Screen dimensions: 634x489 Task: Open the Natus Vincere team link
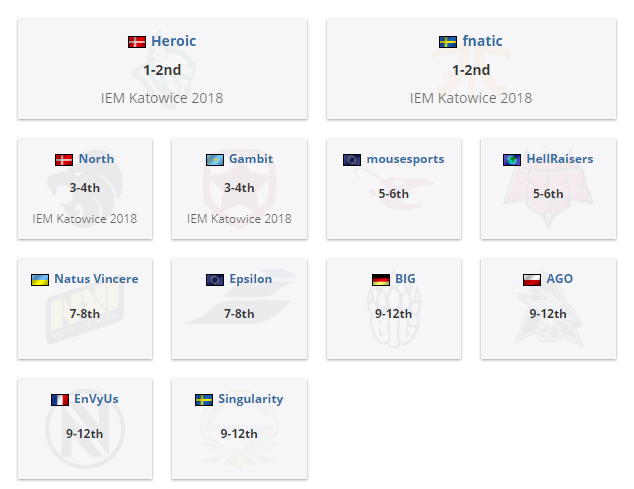[96, 279]
